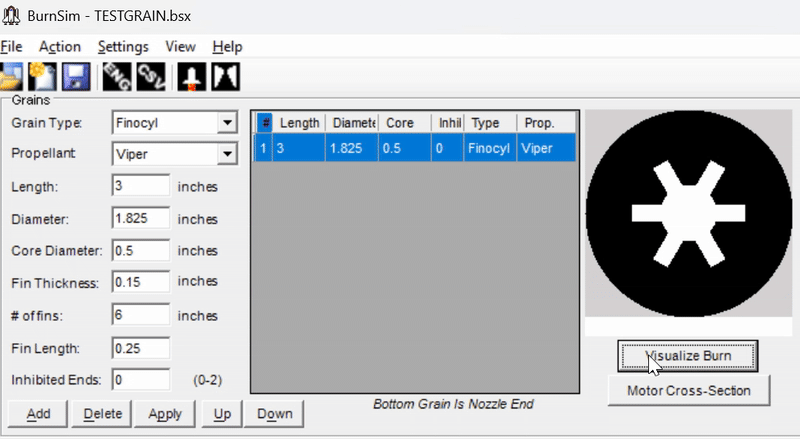Click the Apply button
The image size is (800, 439).
tap(165, 413)
